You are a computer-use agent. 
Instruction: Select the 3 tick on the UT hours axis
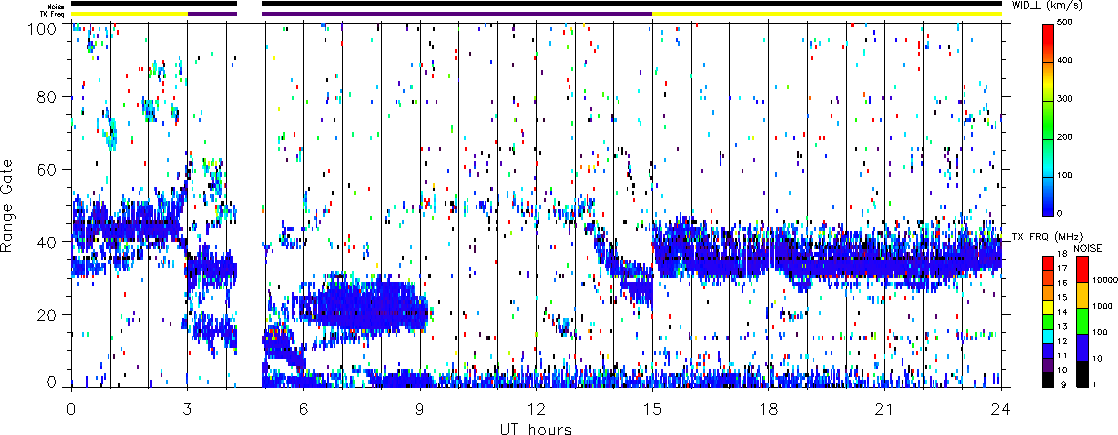point(188,409)
